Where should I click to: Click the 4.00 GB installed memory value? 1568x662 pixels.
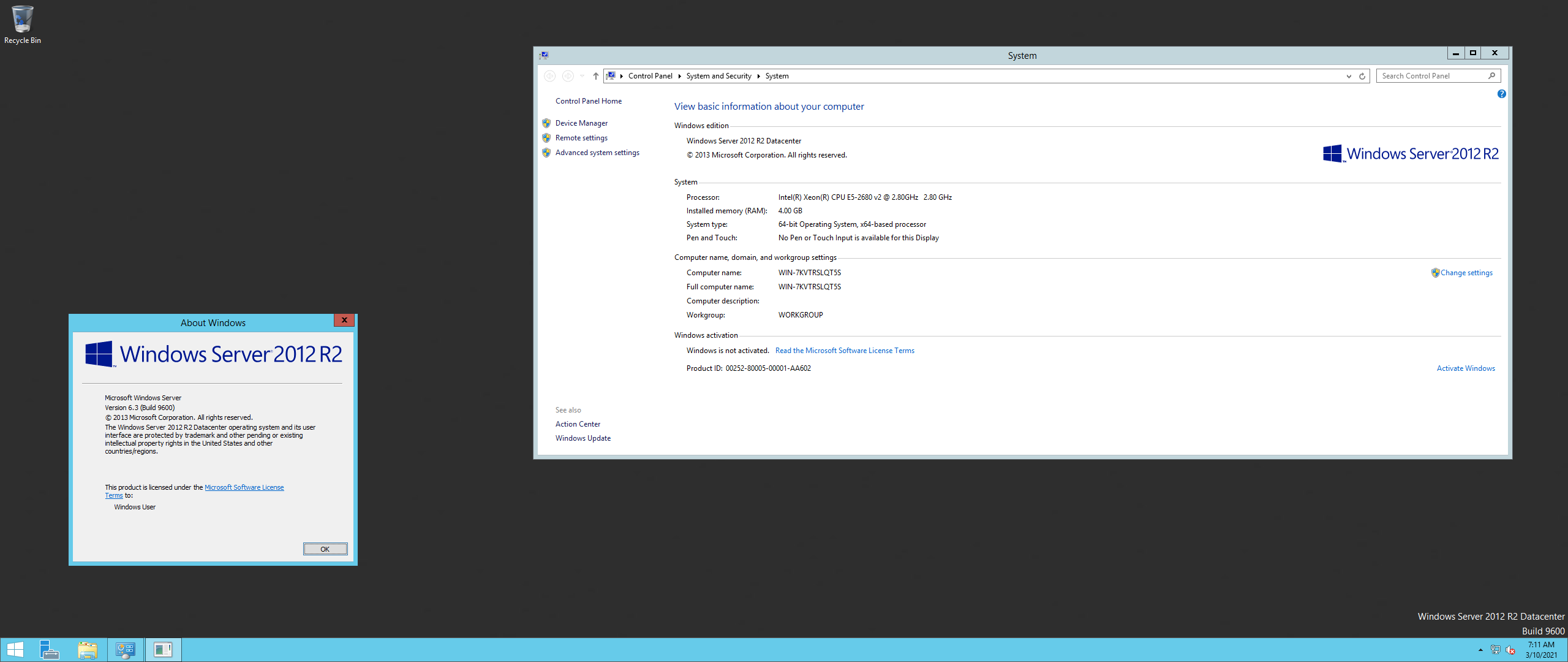pyautogui.click(x=790, y=211)
